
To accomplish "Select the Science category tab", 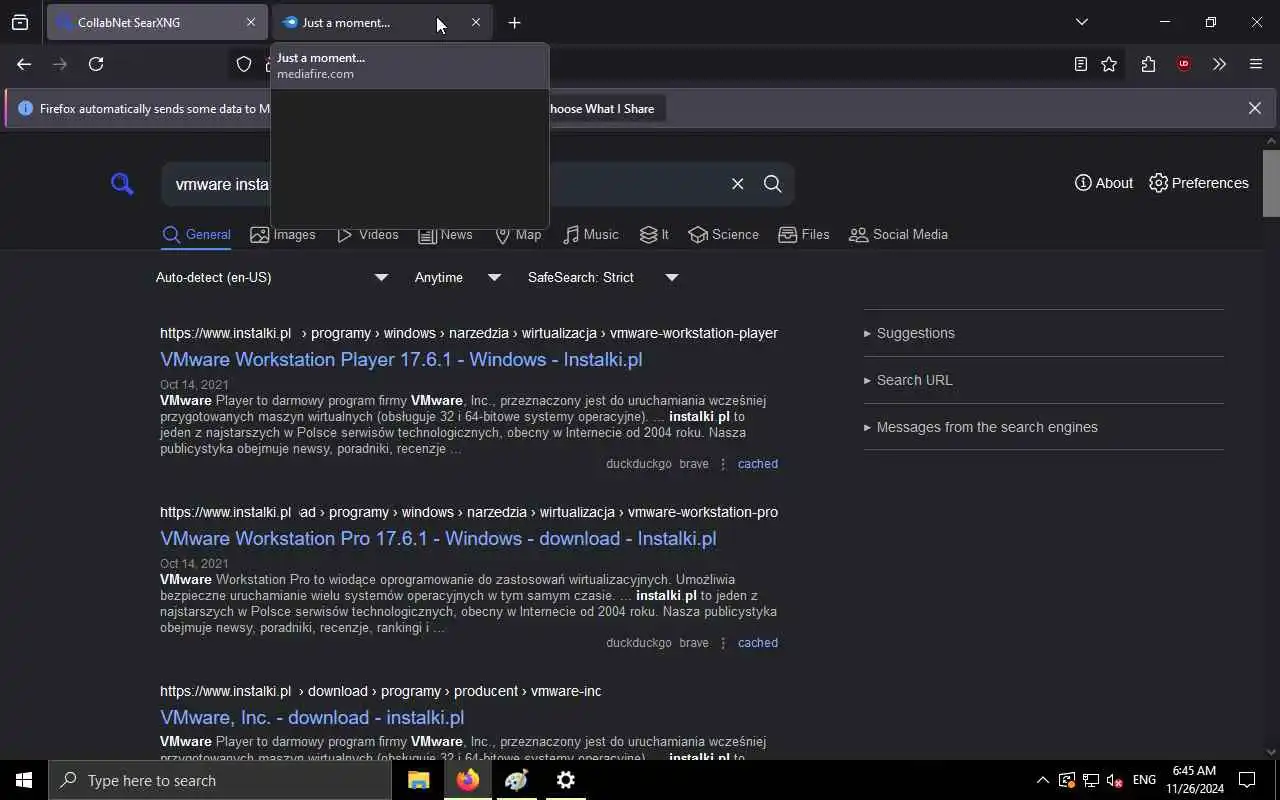I will pyautogui.click(x=724, y=235).
